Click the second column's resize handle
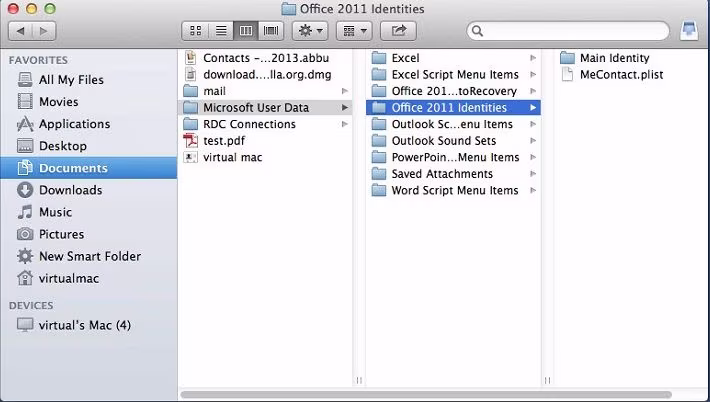The width and height of the screenshot is (710, 402). tap(547, 380)
